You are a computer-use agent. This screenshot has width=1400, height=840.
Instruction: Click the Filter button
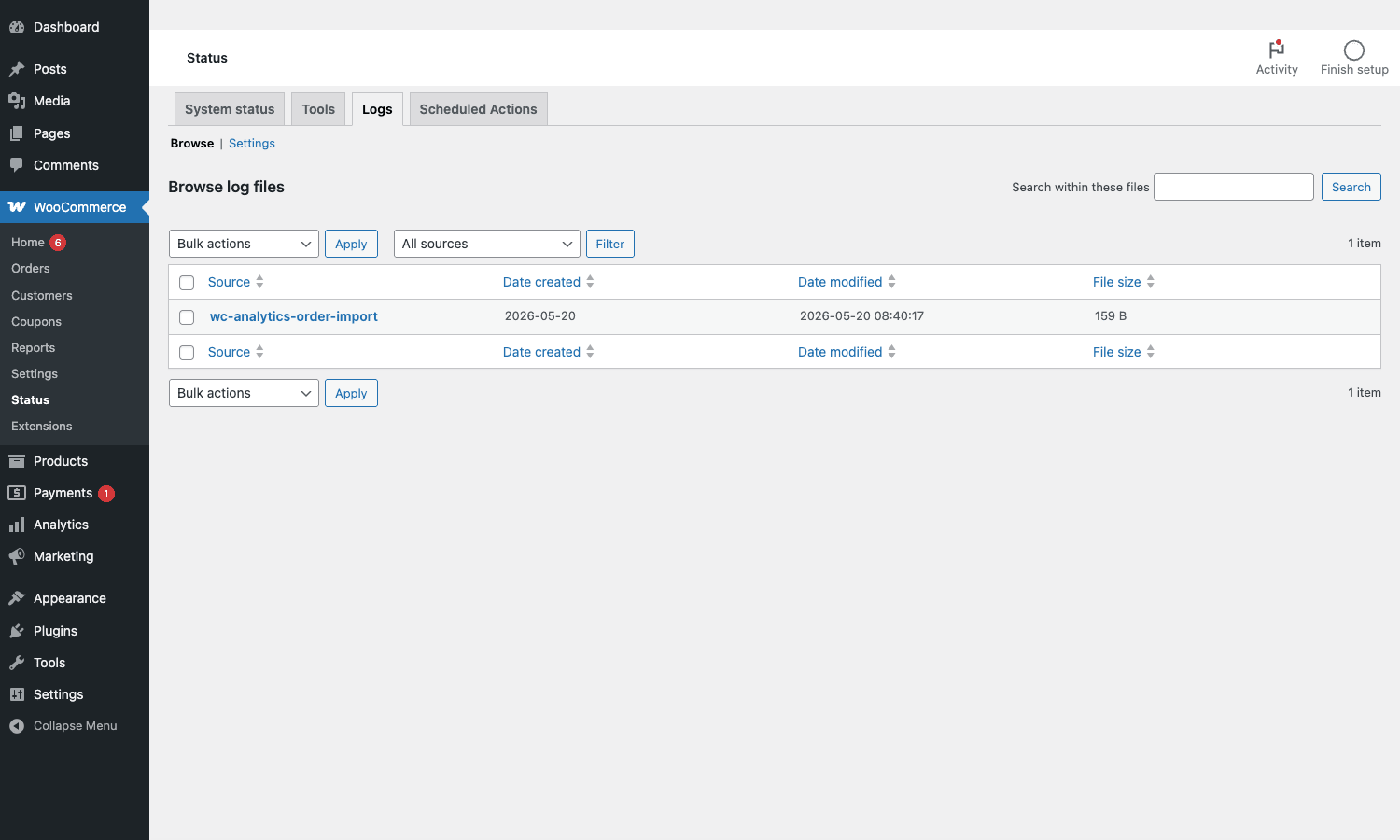coord(610,244)
